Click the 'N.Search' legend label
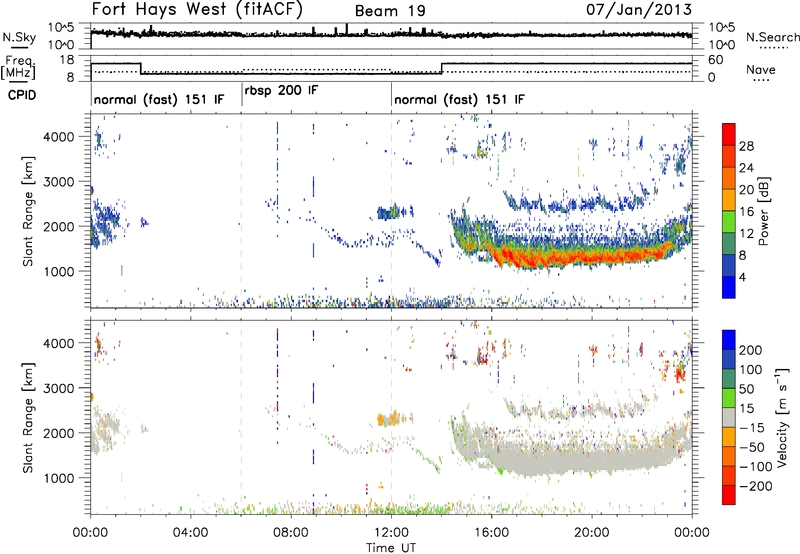The width and height of the screenshot is (800, 554). tap(772, 37)
